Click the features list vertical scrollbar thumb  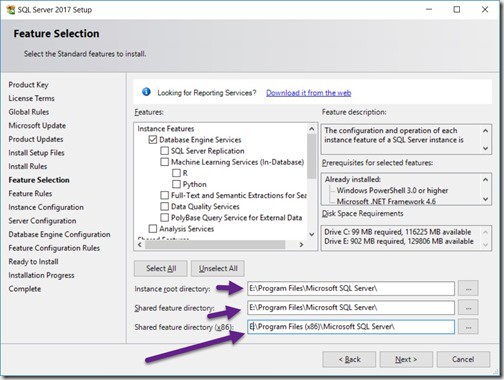coord(312,156)
